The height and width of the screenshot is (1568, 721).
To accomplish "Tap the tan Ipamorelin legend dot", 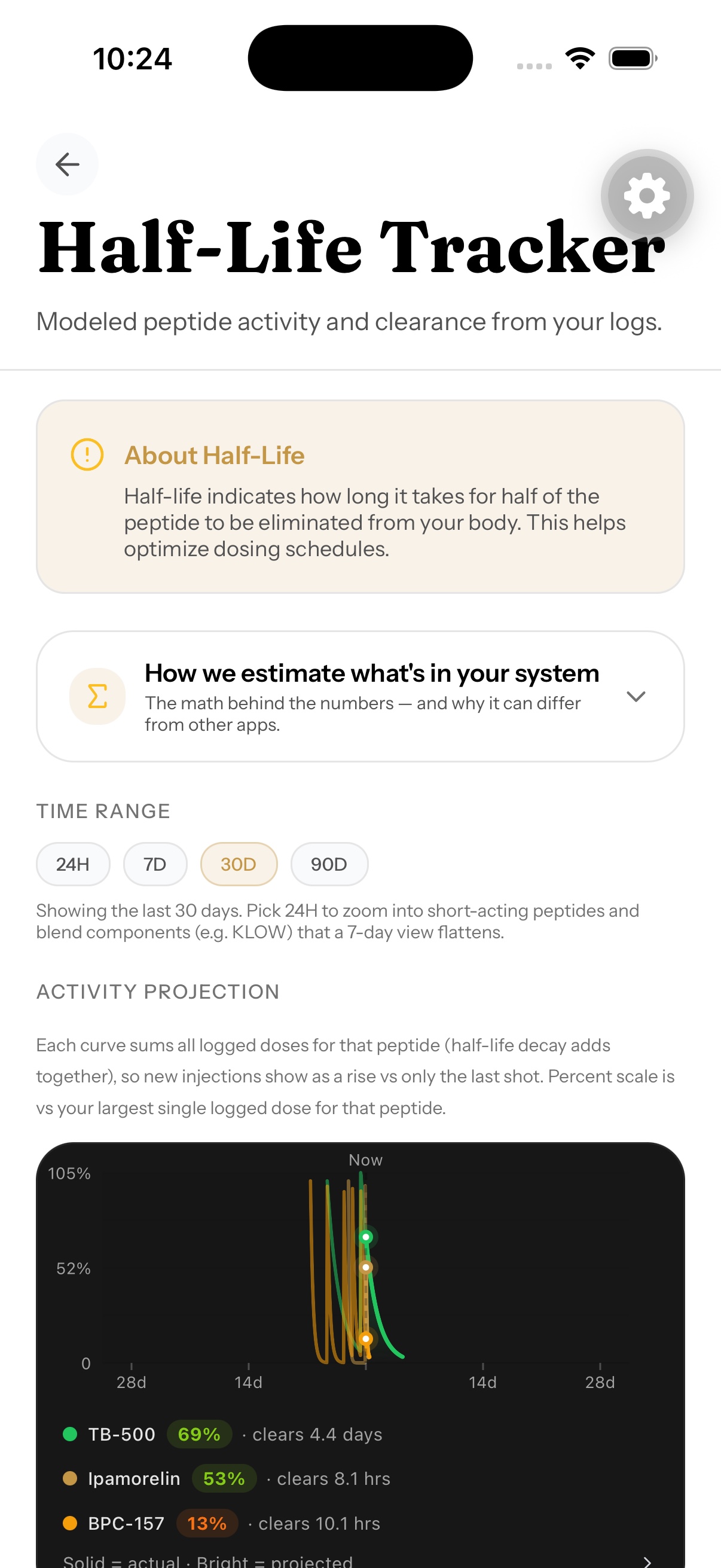I will point(70,1478).
